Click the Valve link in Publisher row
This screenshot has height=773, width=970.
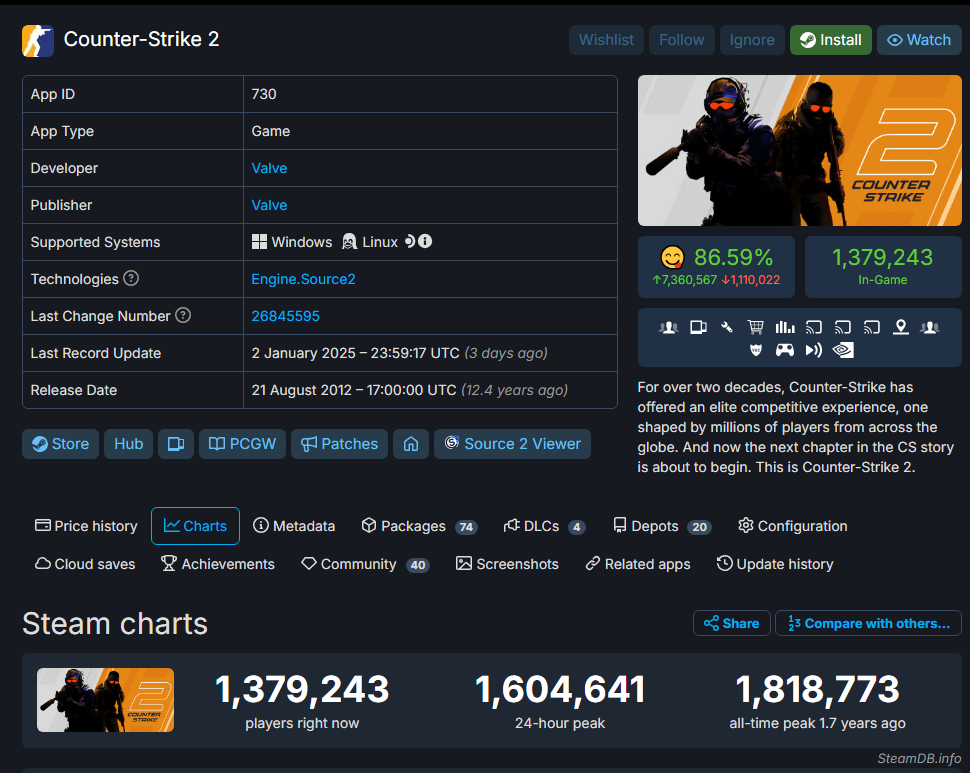269,205
